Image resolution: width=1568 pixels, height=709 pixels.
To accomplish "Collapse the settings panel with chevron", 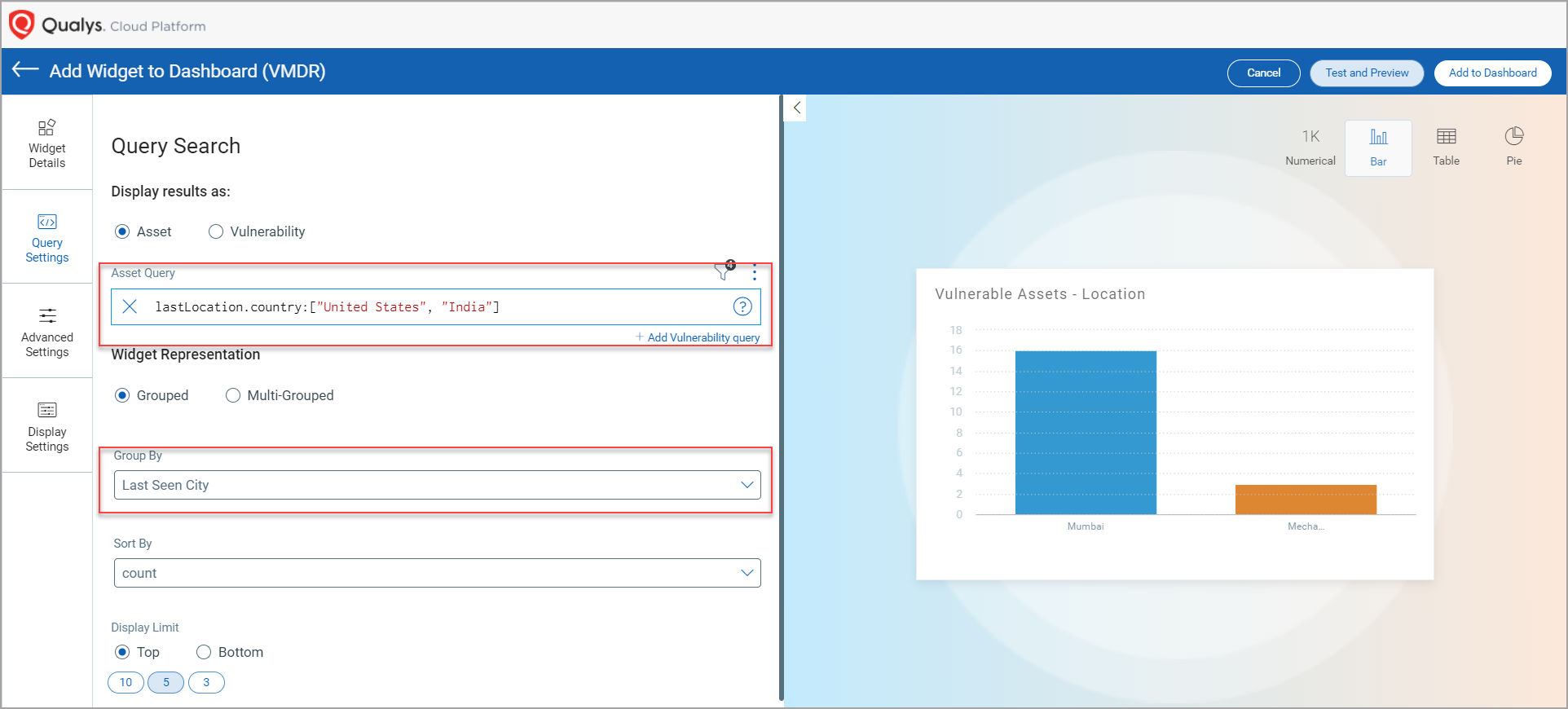I will (796, 108).
